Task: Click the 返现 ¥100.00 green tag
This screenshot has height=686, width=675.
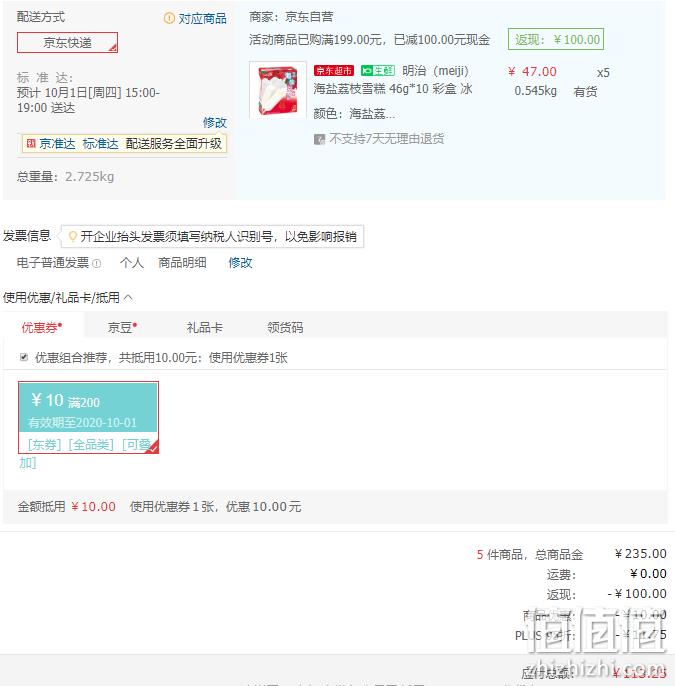Action: (556, 39)
